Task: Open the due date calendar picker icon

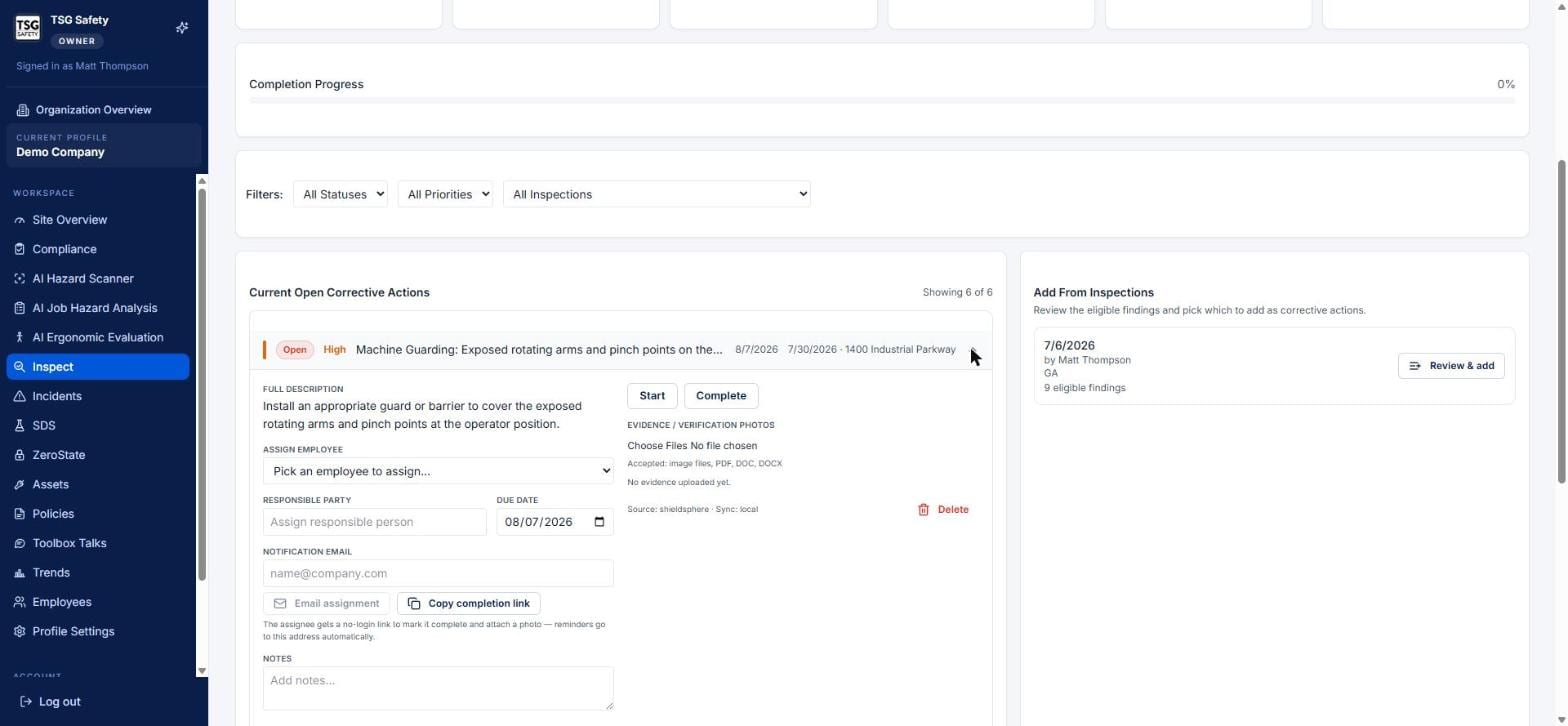Action: click(600, 522)
